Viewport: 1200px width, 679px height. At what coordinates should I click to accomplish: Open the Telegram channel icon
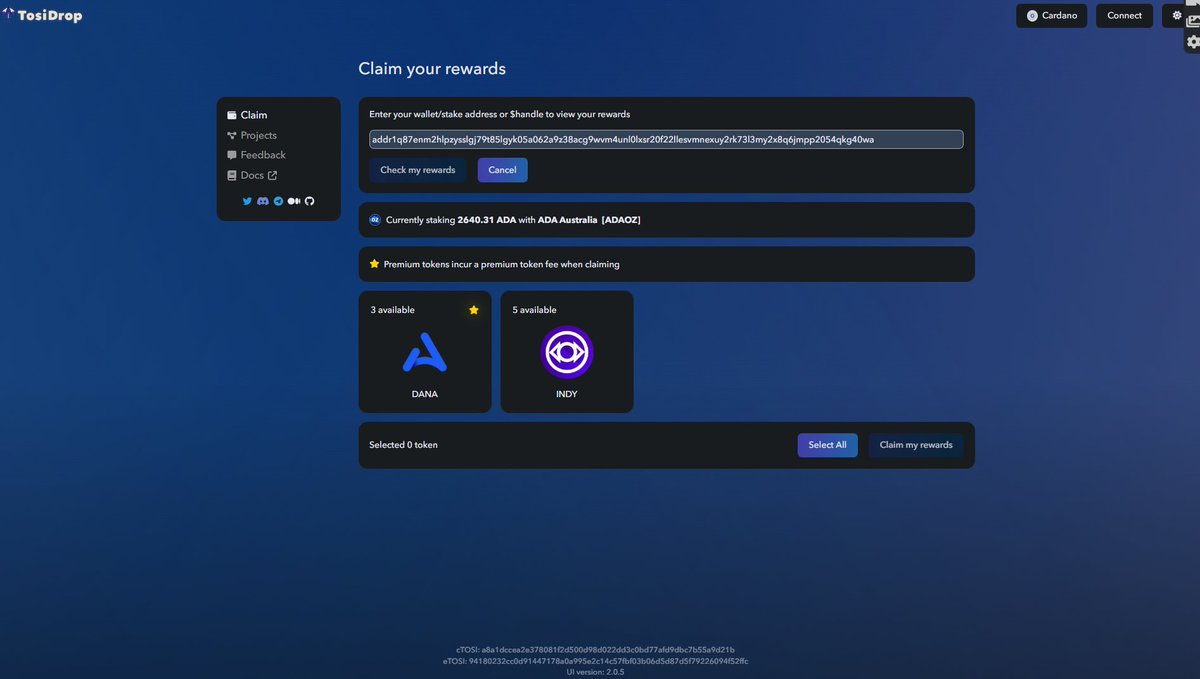(x=278, y=201)
